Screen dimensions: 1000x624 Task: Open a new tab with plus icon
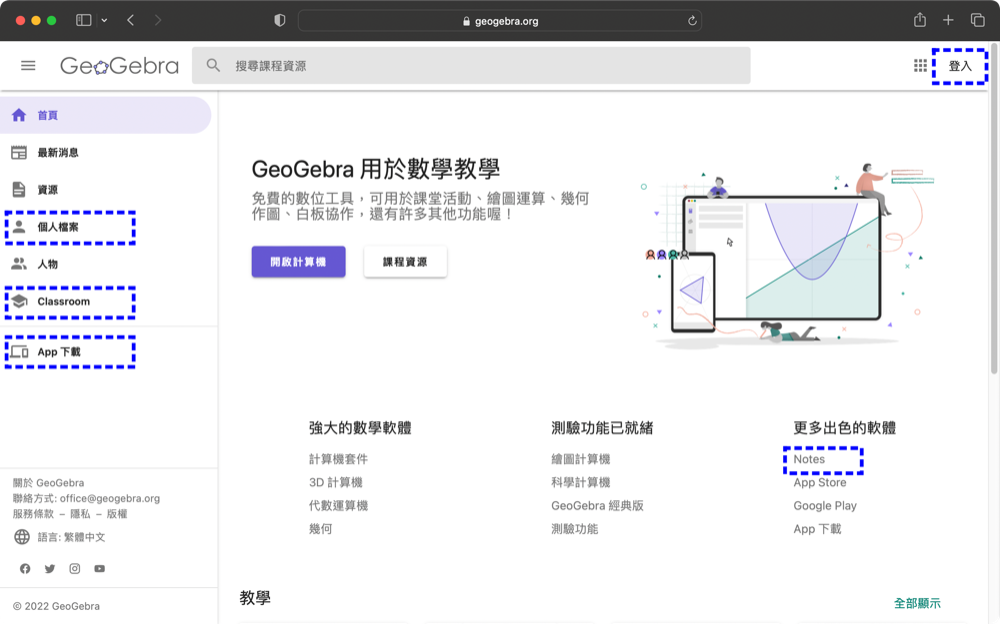coord(948,20)
